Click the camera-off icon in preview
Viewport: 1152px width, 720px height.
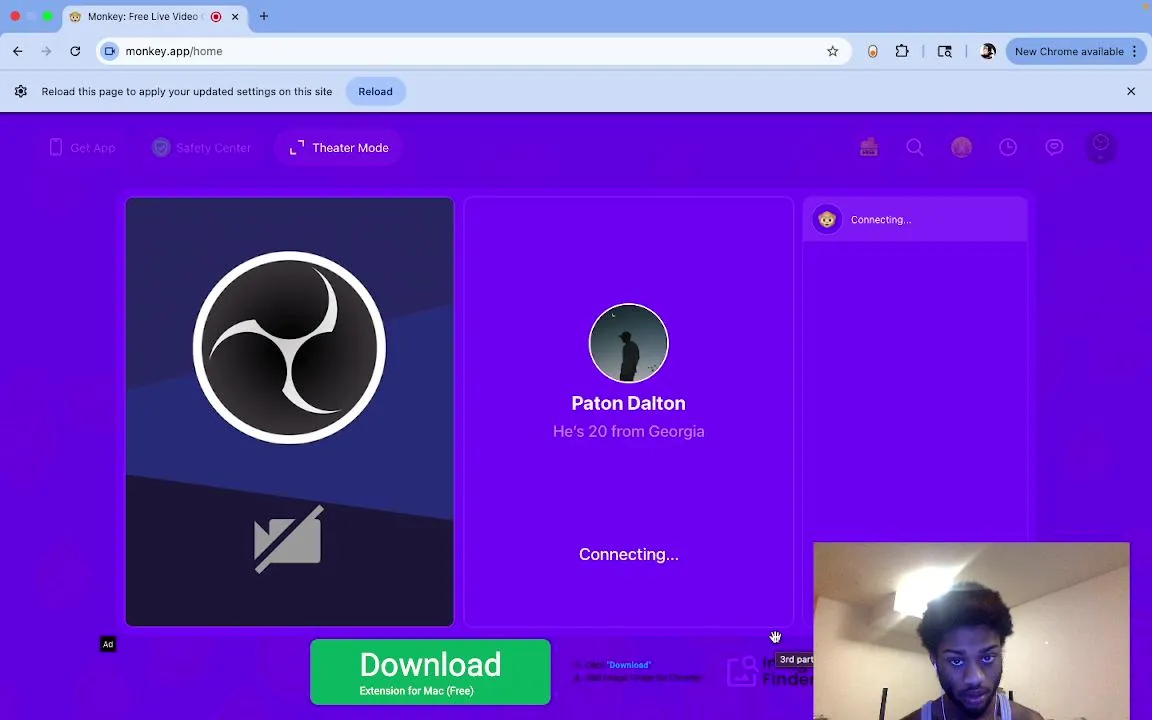[288, 539]
